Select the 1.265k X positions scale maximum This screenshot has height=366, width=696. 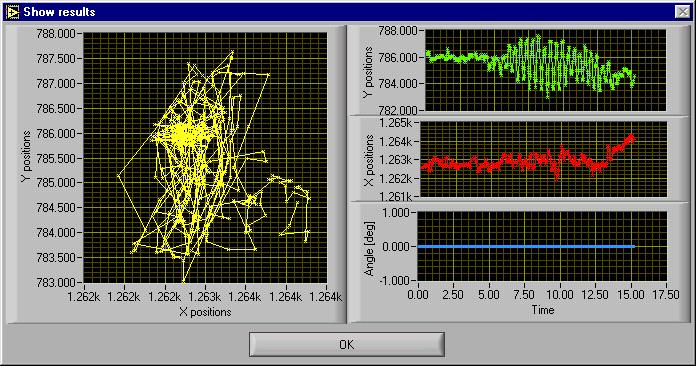[399, 123]
